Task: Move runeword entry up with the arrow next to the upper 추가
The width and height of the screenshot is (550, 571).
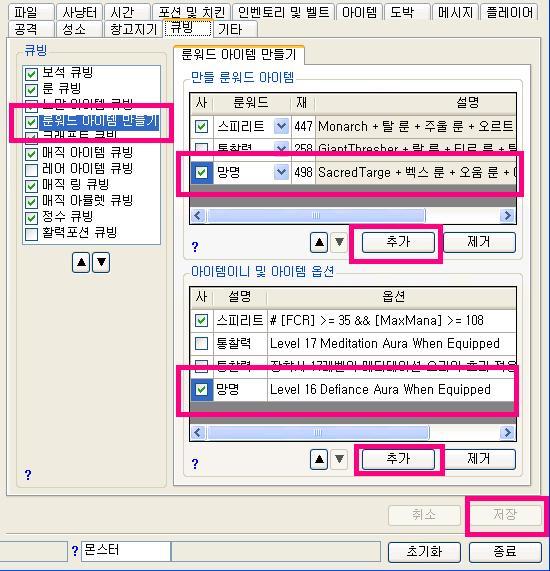Action: coord(319,242)
